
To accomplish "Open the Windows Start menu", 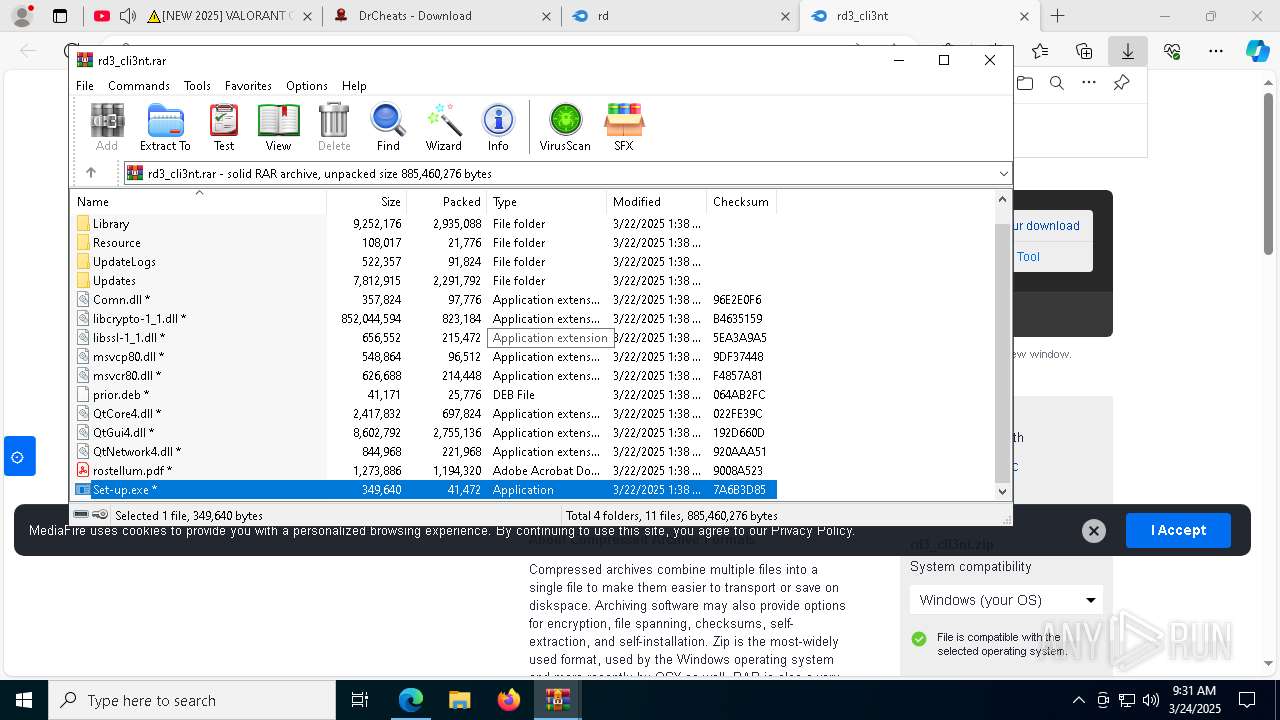I will tap(24, 700).
